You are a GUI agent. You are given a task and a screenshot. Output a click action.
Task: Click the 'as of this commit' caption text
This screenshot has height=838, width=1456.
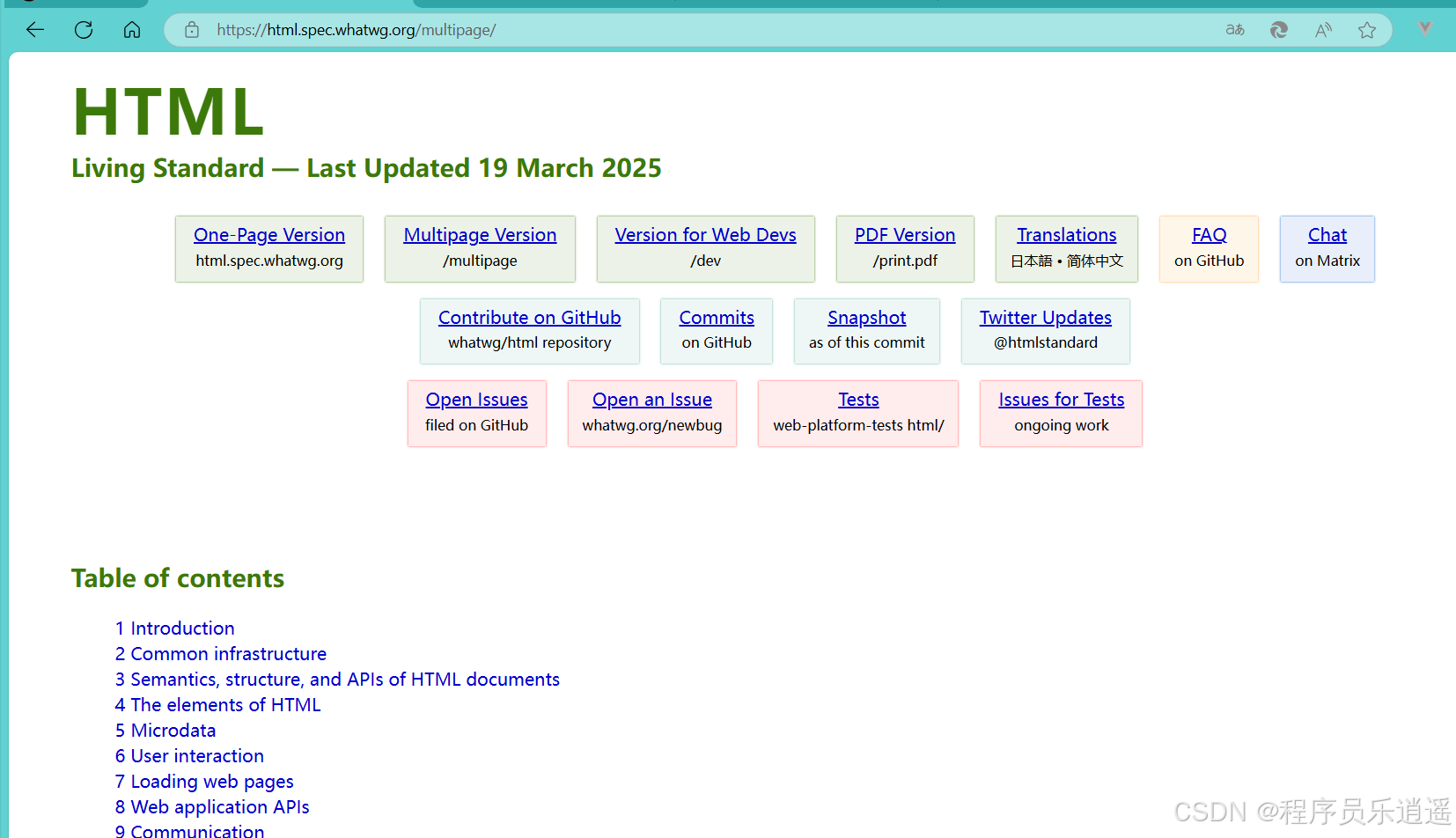(867, 342)
